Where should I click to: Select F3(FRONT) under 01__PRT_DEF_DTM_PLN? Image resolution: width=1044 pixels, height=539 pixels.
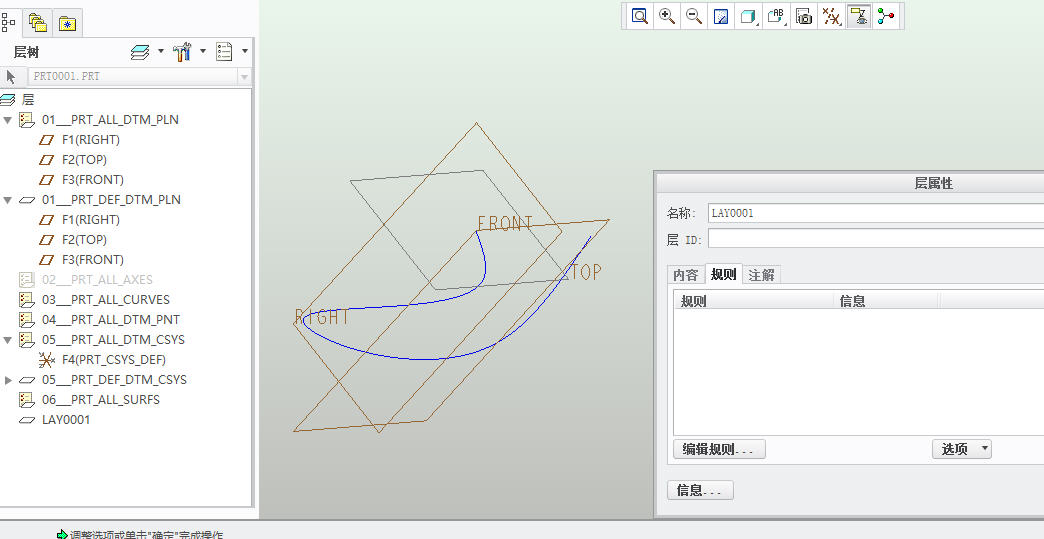tap(93, 260)
